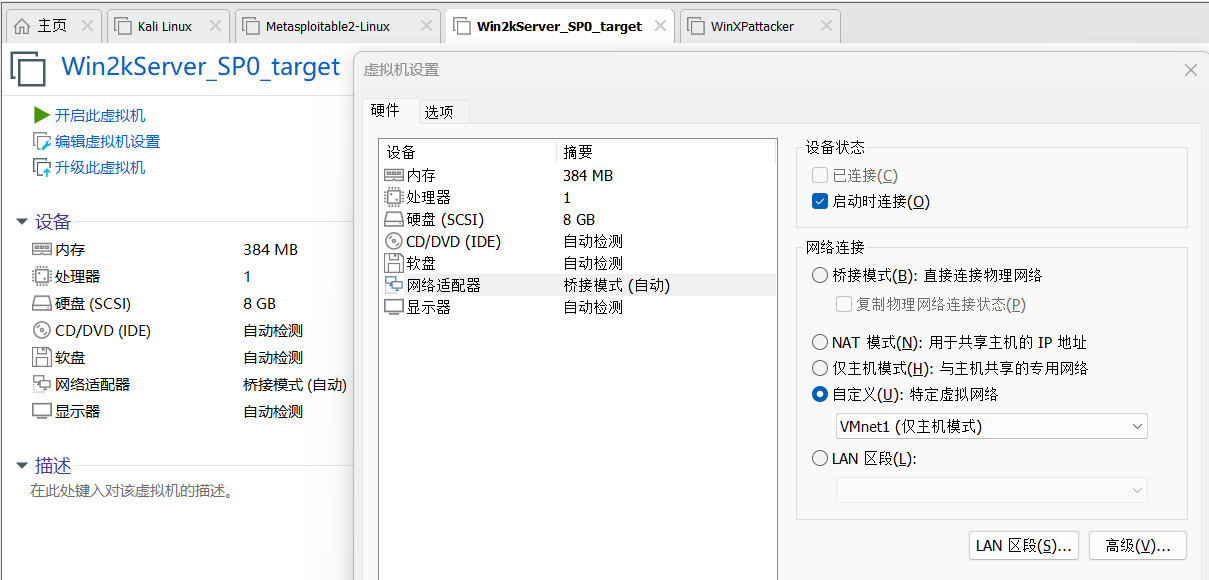Select the 仅主机模式(H) radio button

820,368
